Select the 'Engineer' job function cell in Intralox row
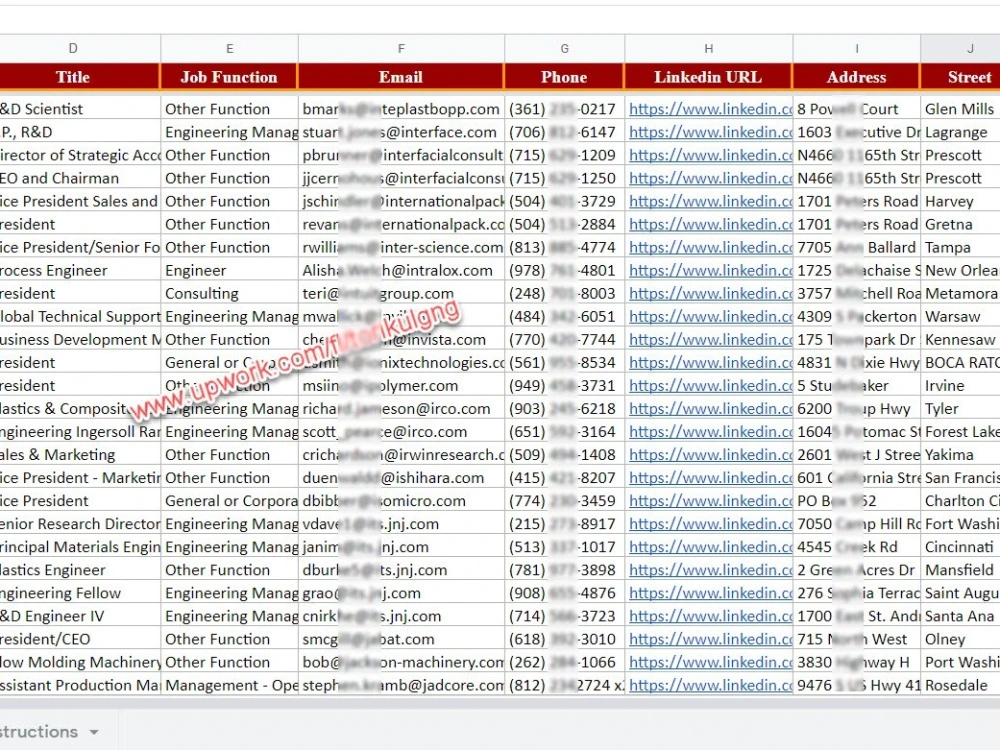This screenshot has width=1000, height=750. click(x=230, y=270)
